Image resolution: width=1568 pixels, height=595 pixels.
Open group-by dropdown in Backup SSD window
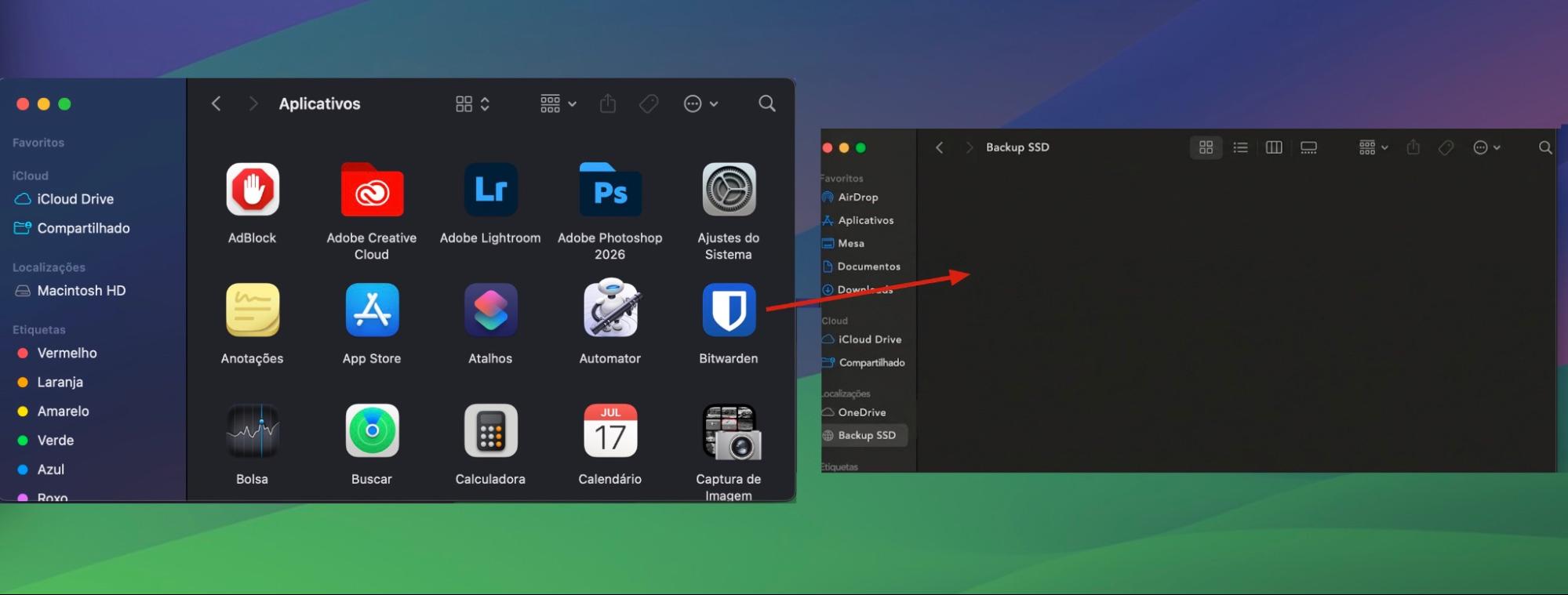(x=1373, y=147)
